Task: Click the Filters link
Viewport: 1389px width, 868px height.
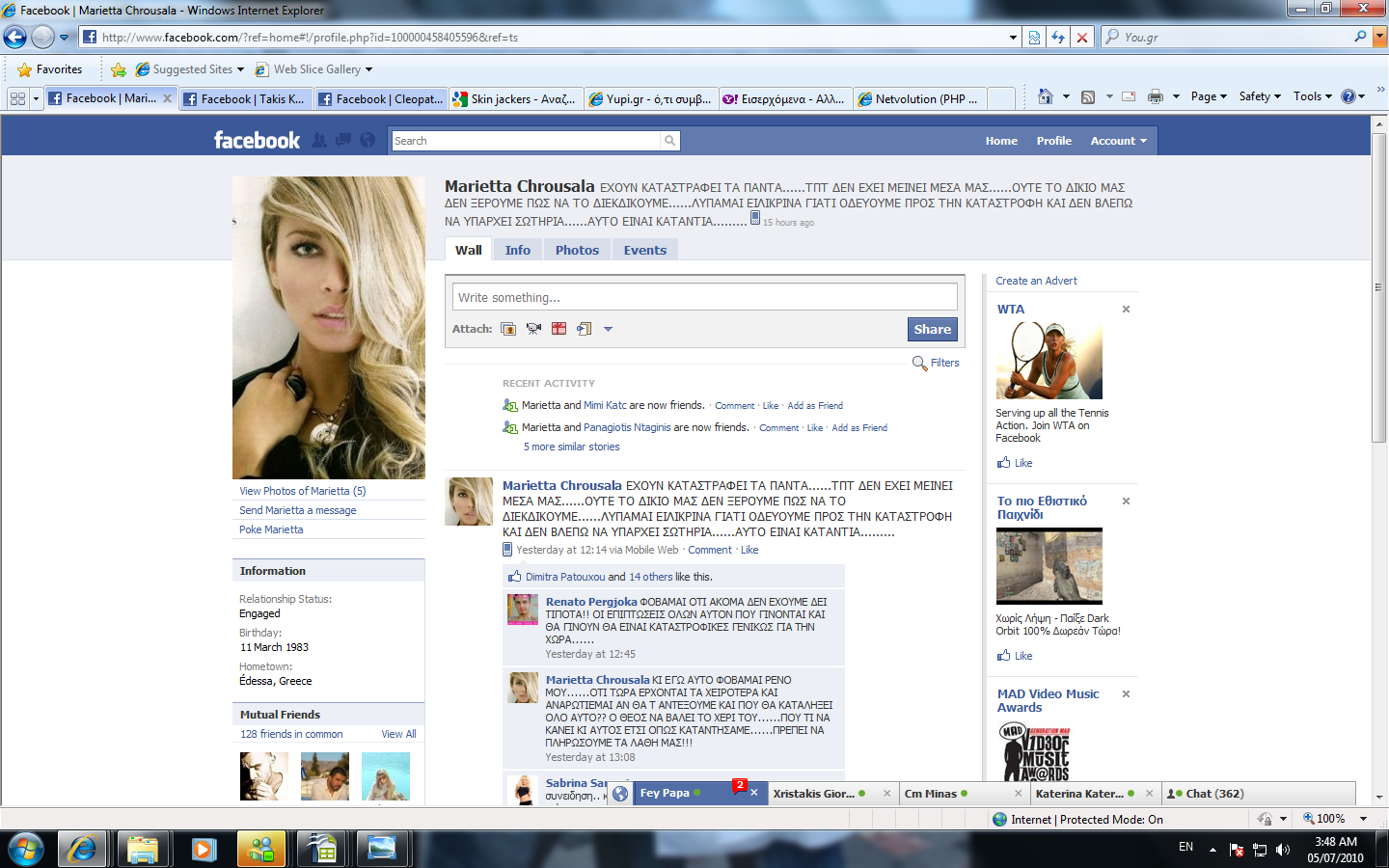Action: click(945, 363)
